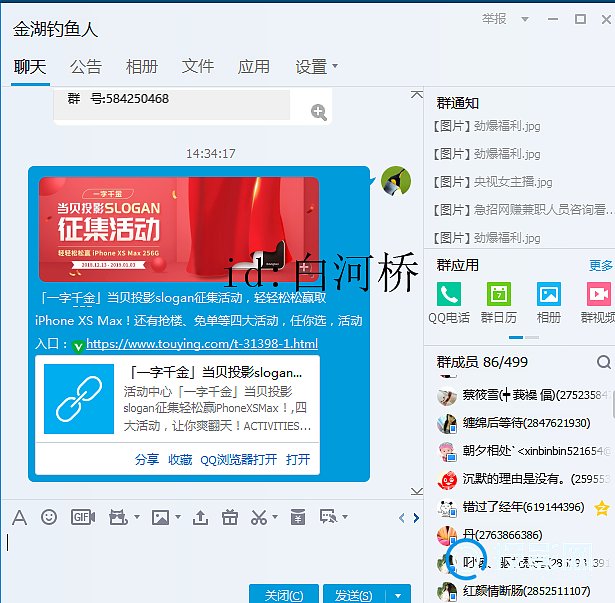Click the upload file icon

200,517
